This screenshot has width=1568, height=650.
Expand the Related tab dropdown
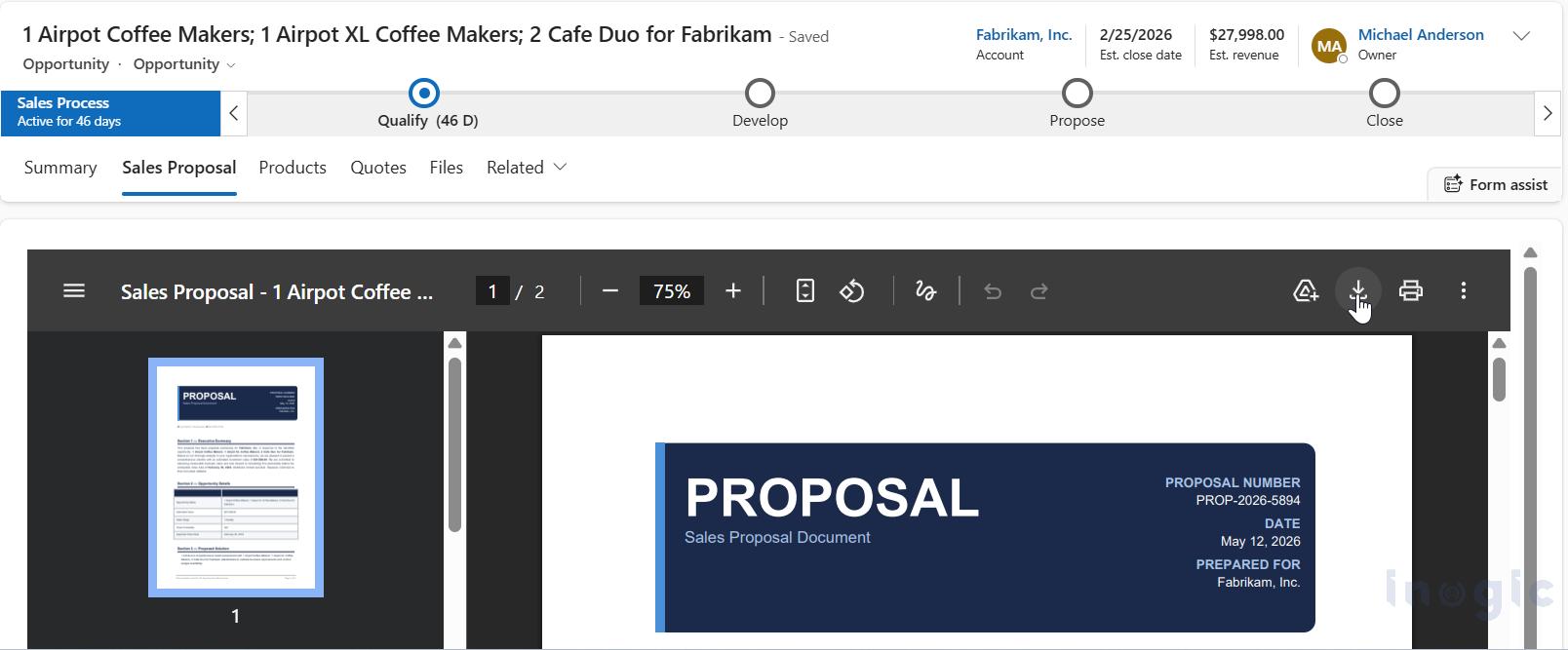click(x=527, y=168)
